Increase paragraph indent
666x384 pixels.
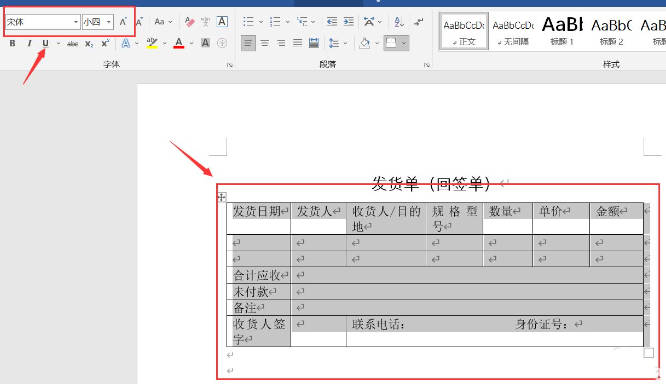(349, 22)
